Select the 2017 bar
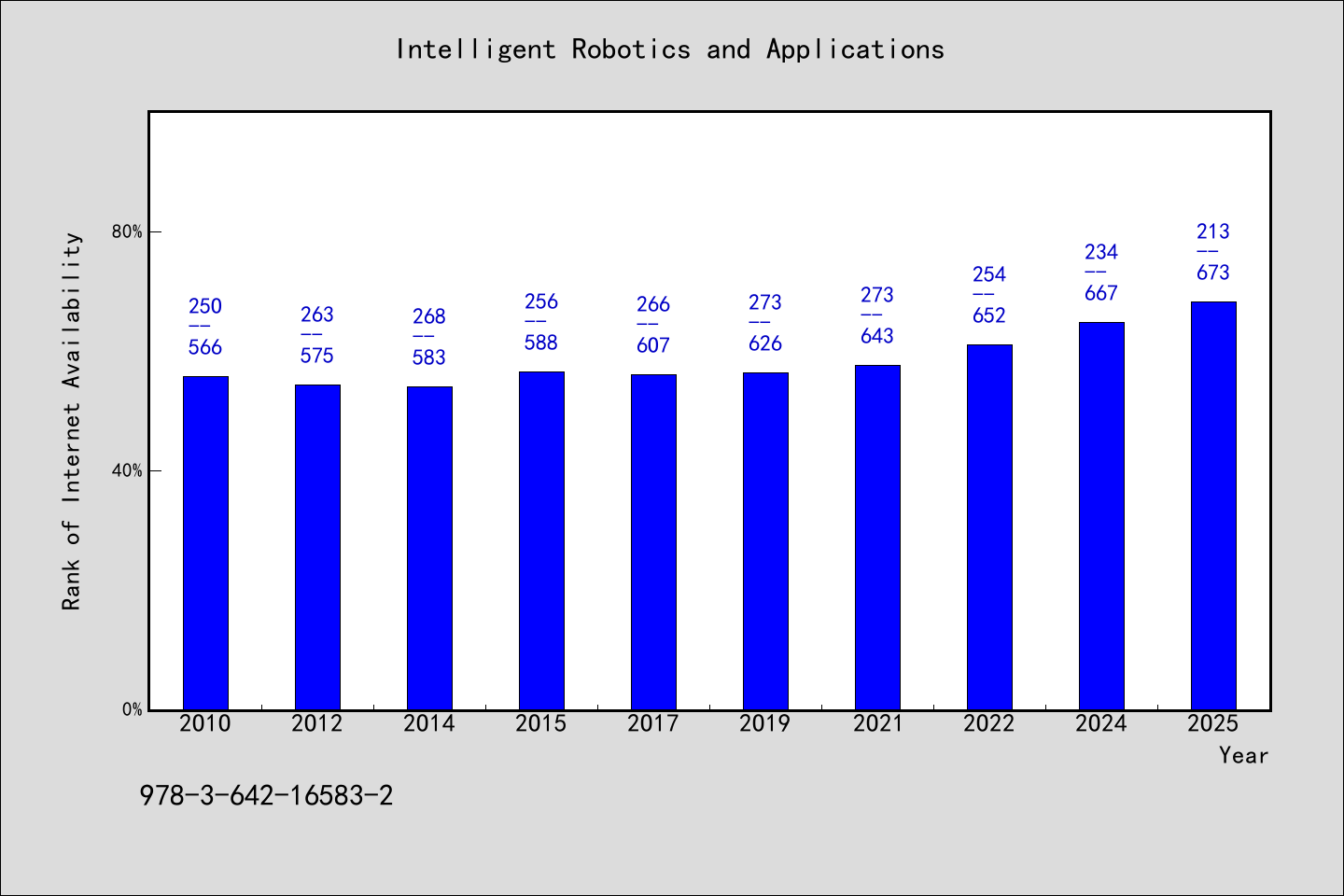This screenshot has width=1344, height=896. (x=653, y=541)
